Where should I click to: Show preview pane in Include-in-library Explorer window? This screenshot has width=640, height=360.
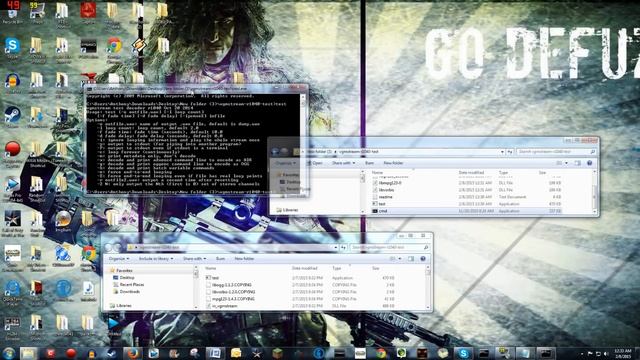(411, 259)
